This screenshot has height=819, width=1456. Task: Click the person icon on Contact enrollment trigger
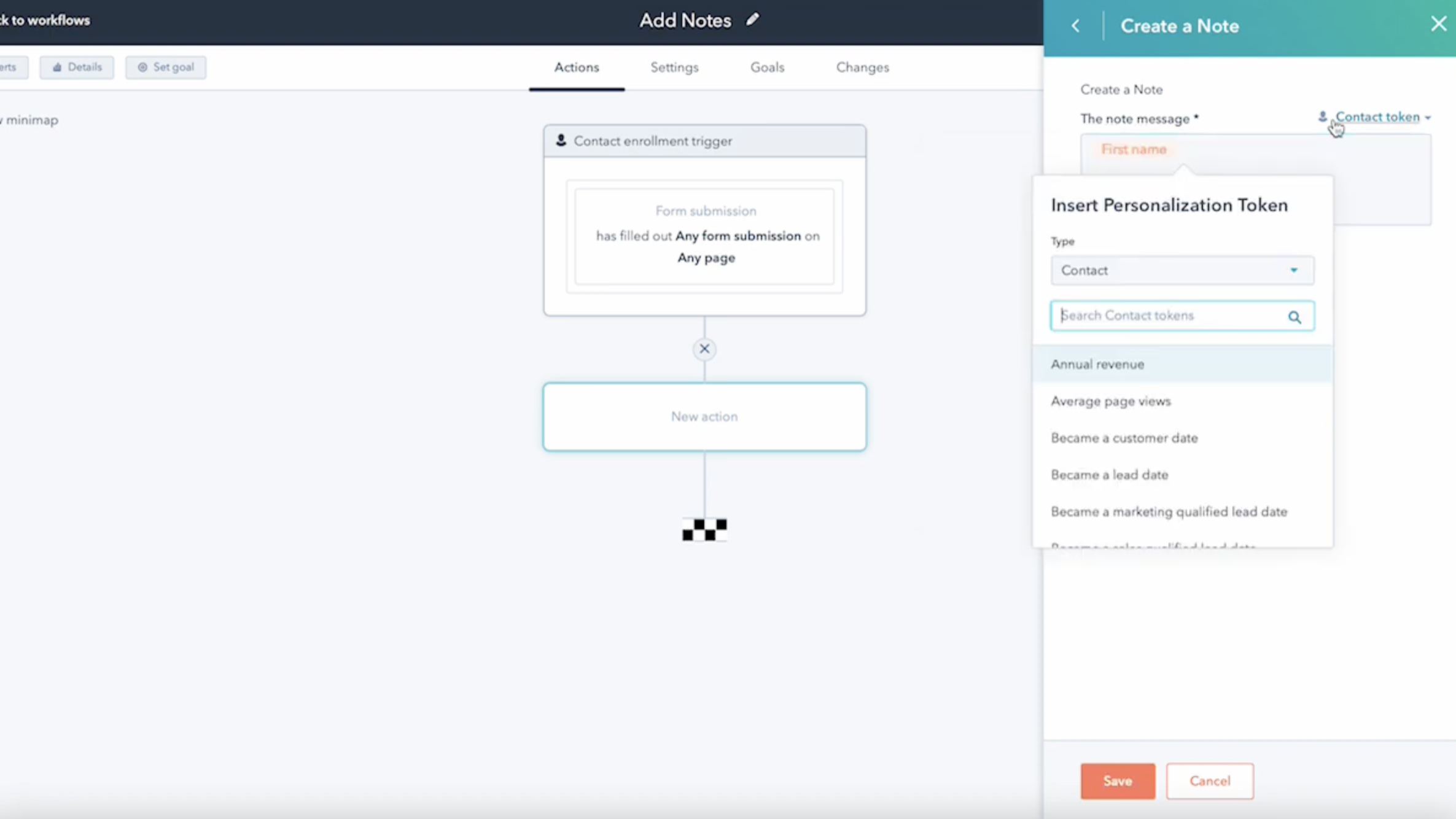point(561,140)
